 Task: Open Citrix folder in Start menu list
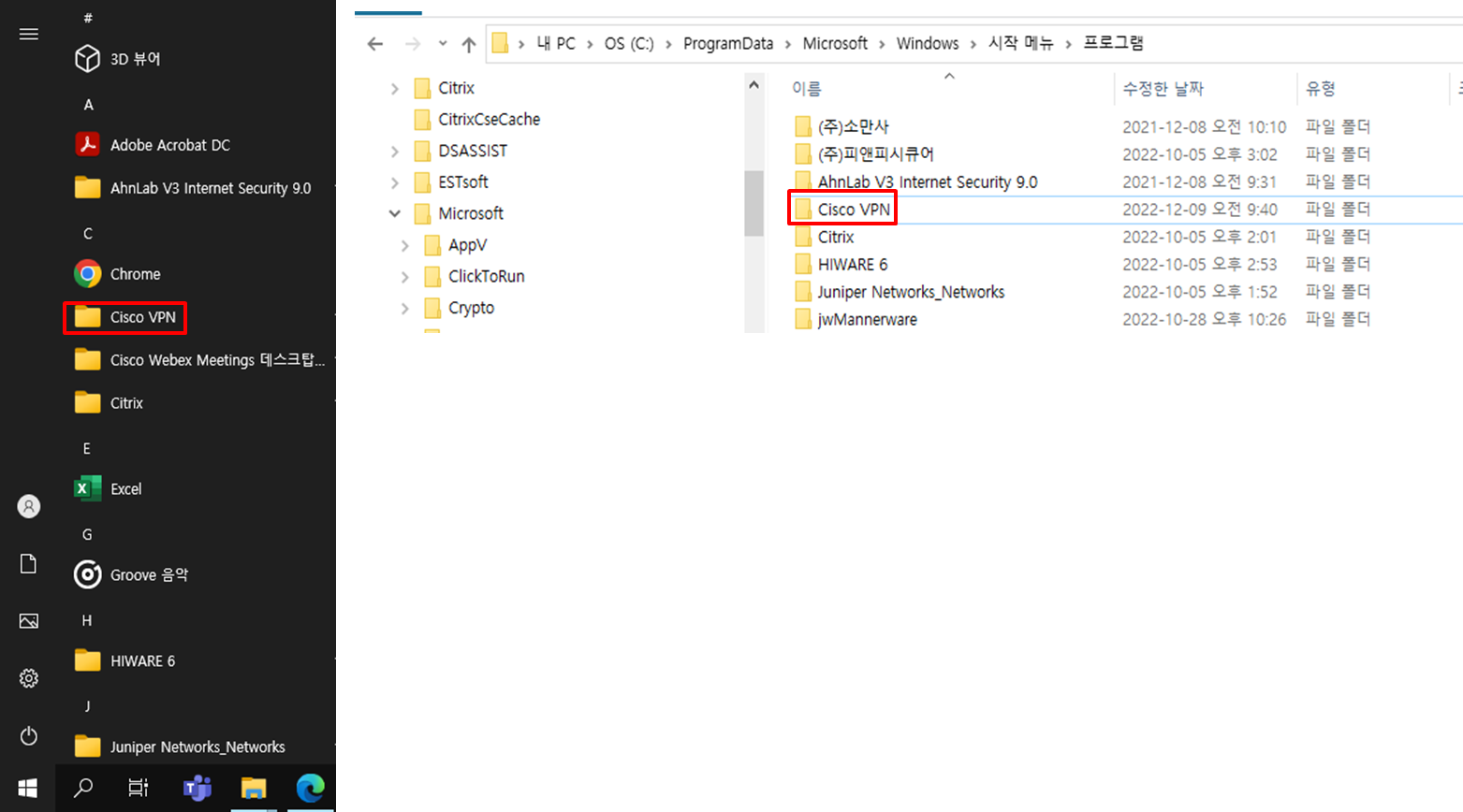pyautogui.click(x=109, y=403)
